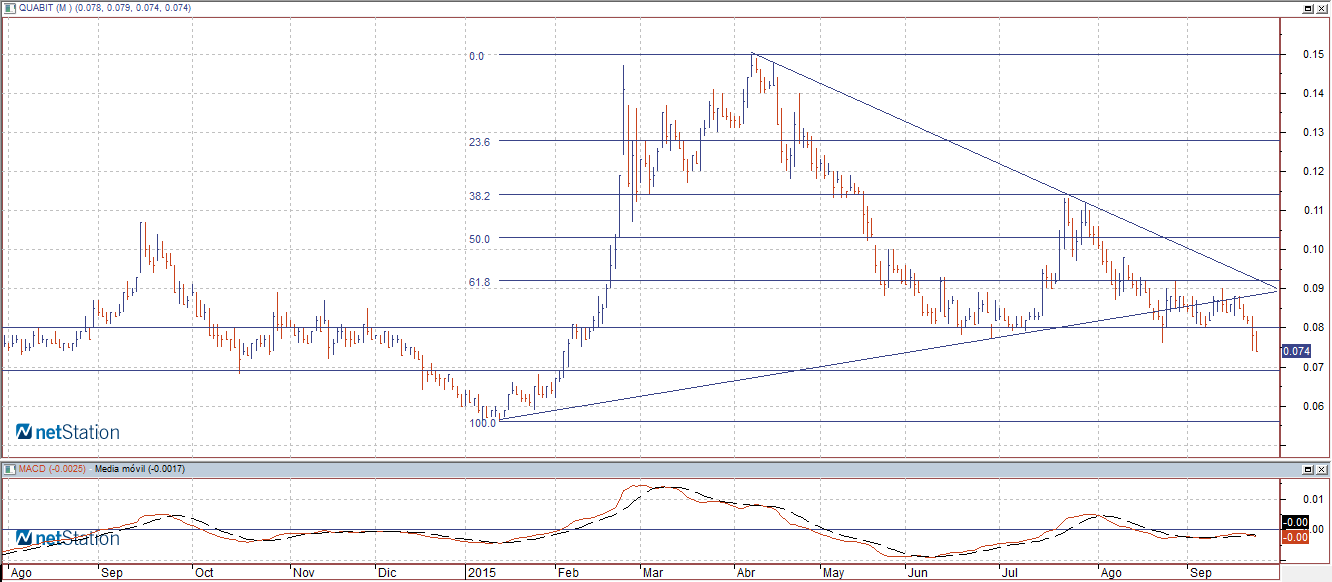
Task: Click the Jul label on time axis
Action: point(1011,574)
